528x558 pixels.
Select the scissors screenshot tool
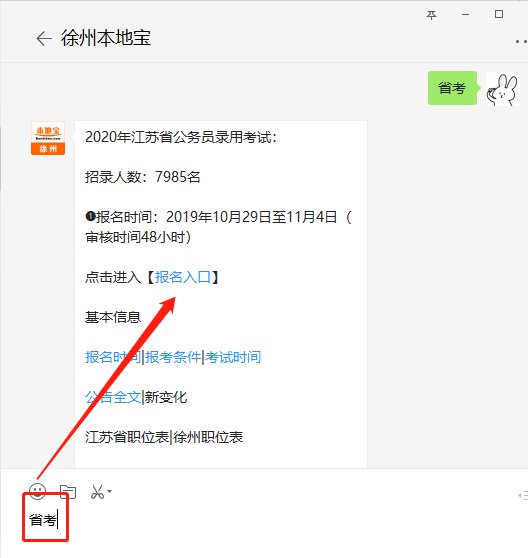pyautogui.click(x=97, y=492)
